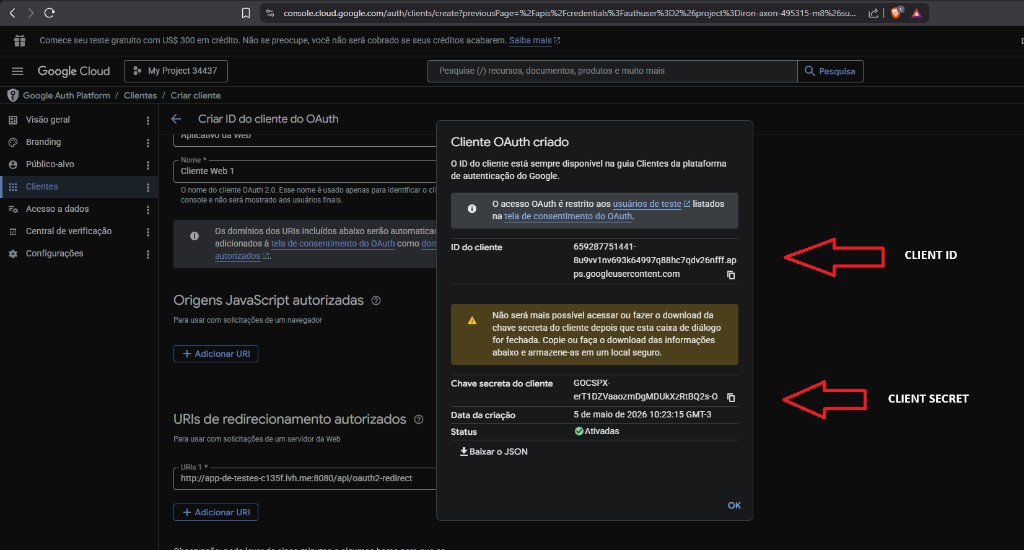Open Configurações in sidebar
This screenshot has height=550, width=1024.
(x=54, y=253)
